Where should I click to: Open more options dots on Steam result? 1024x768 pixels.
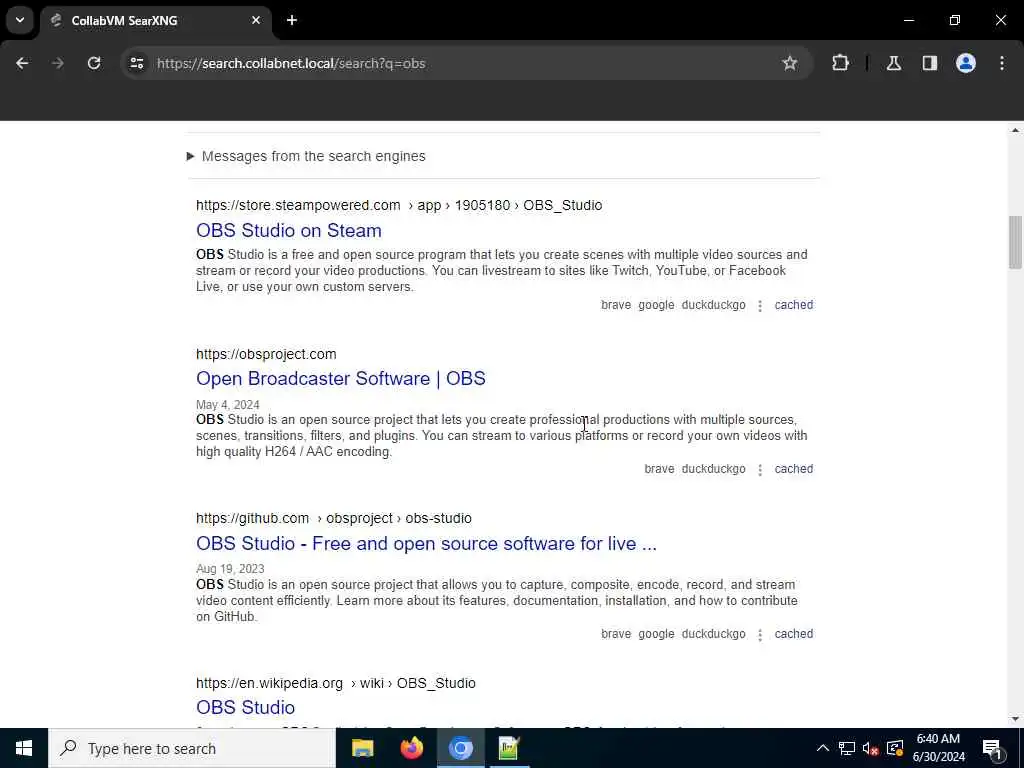760,306
